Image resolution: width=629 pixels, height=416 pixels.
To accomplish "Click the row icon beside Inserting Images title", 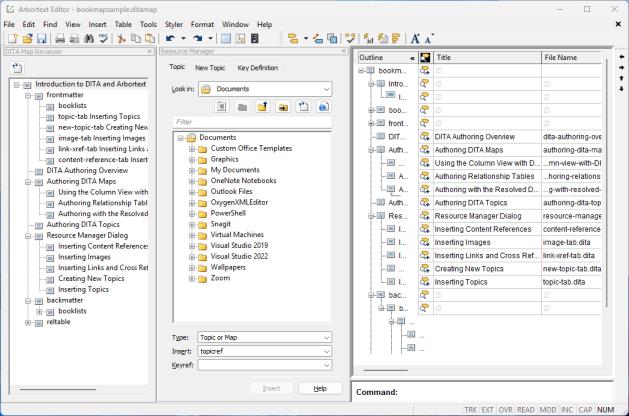I will point(425,242).
